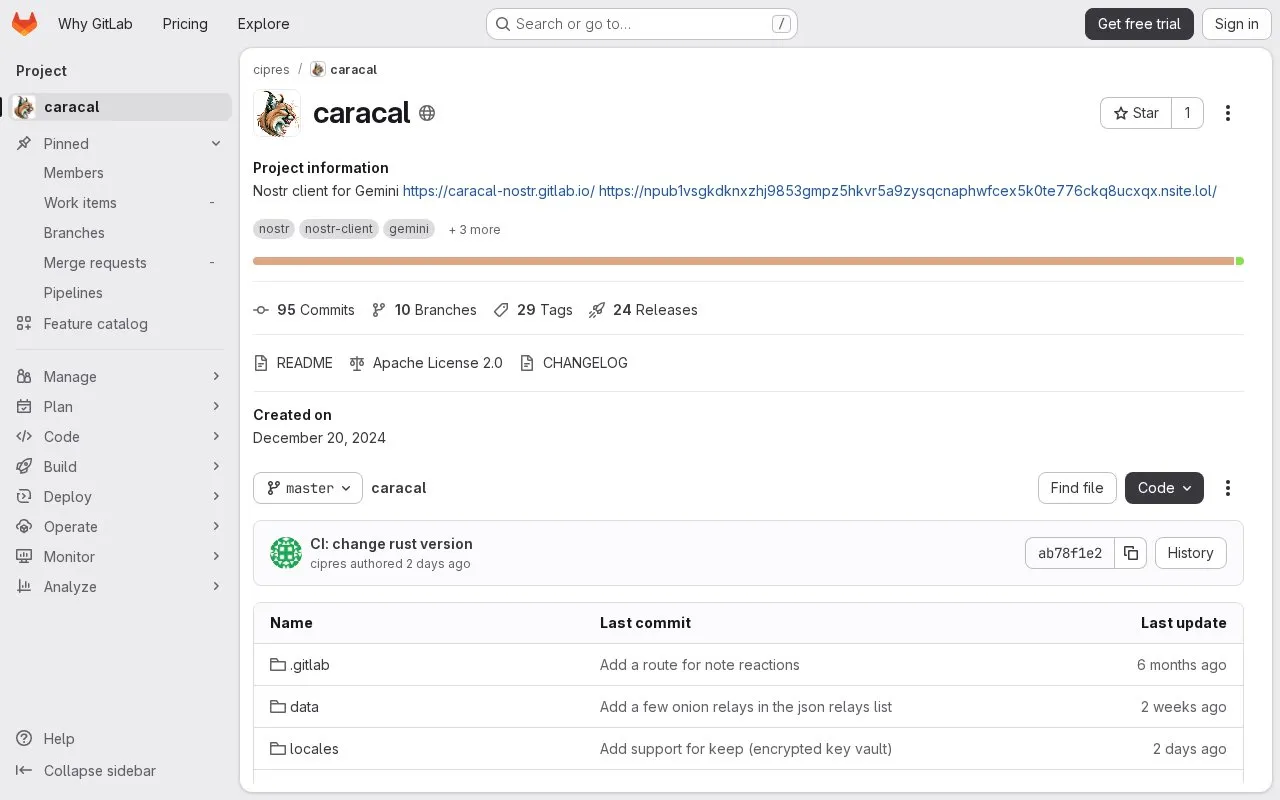The height and width of the screenshot is (800, 1280).
Task: Open the README file link
Action: [293, 363]
